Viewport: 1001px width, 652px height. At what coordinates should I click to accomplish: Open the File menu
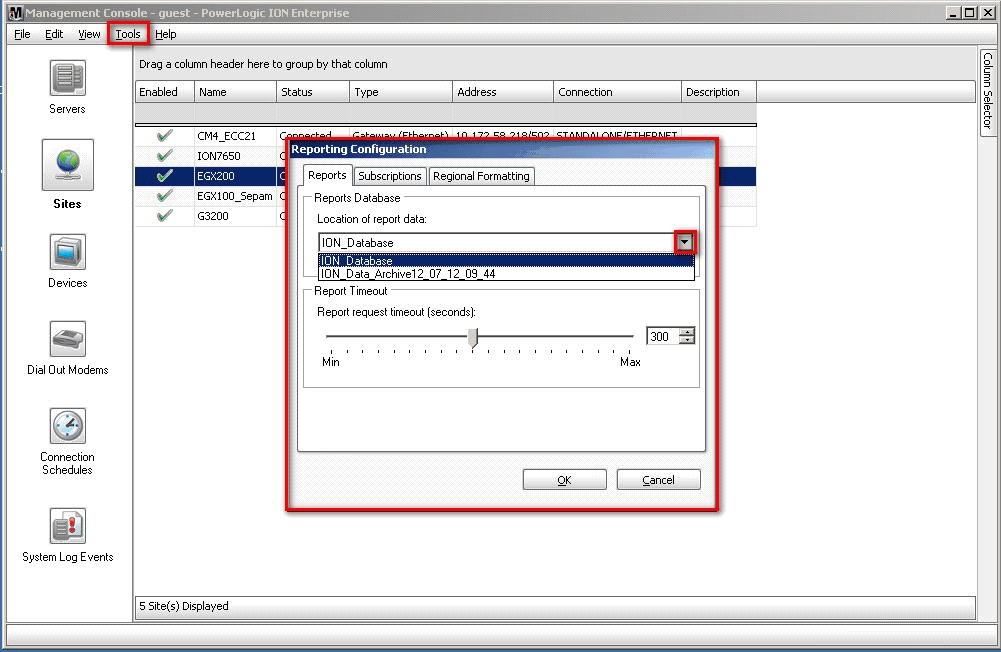coord(22,34)
